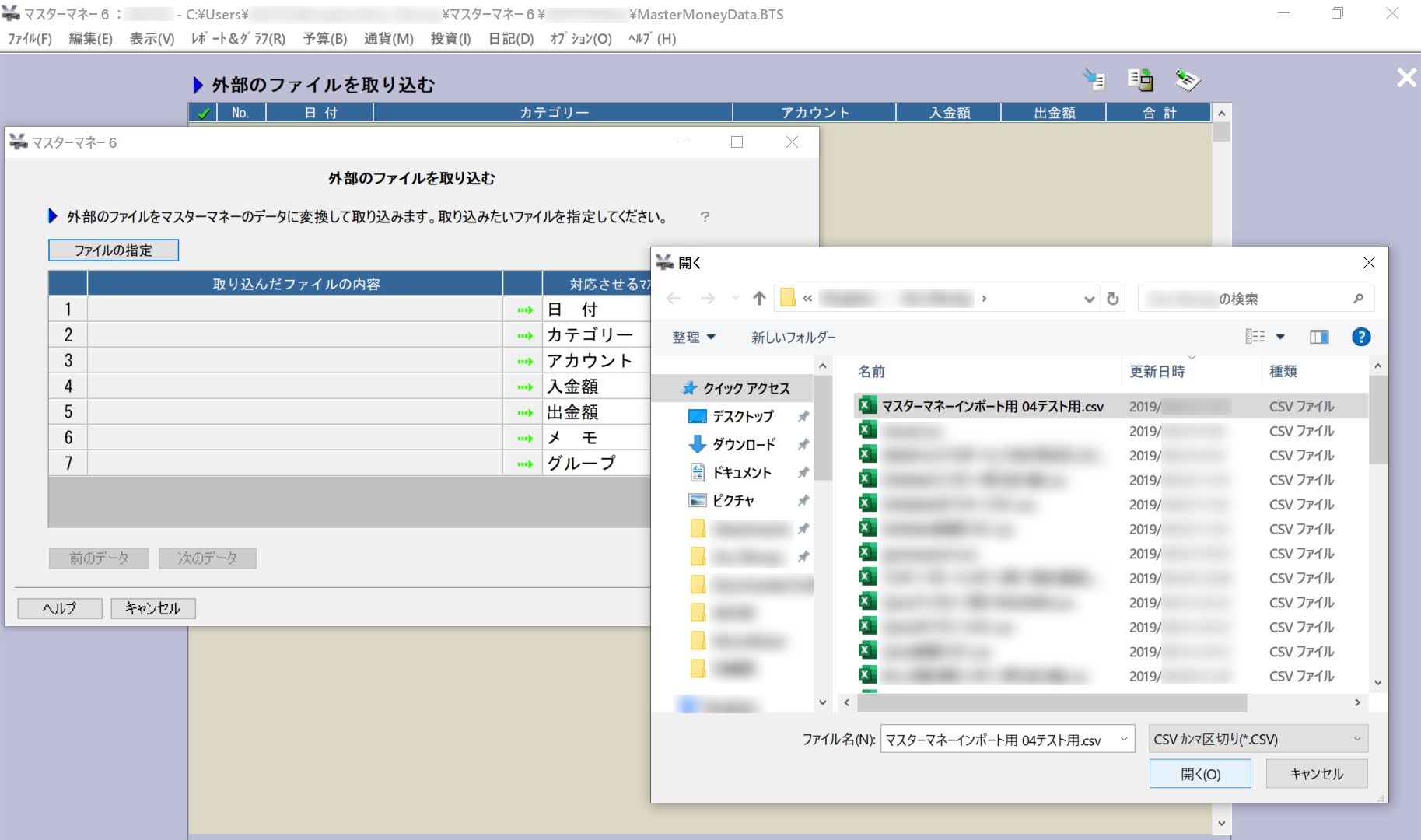
Task: Open the 日記(D) menu
Action: tap(511, 38)
